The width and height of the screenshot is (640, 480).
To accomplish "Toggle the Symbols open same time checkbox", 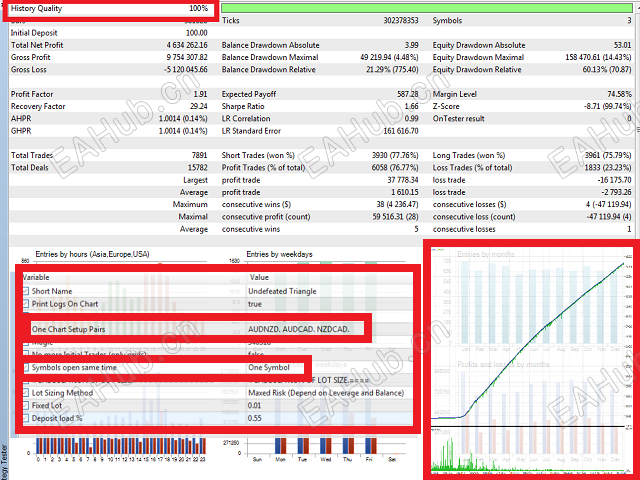I will pos(26,367).
